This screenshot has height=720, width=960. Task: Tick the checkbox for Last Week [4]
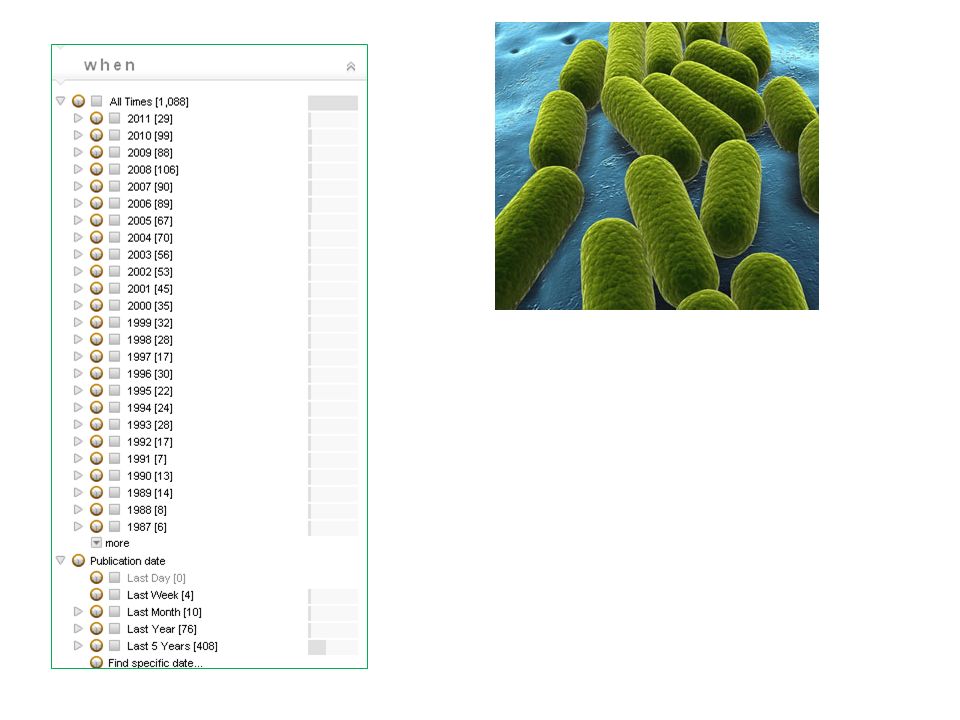tap(114, 594)
